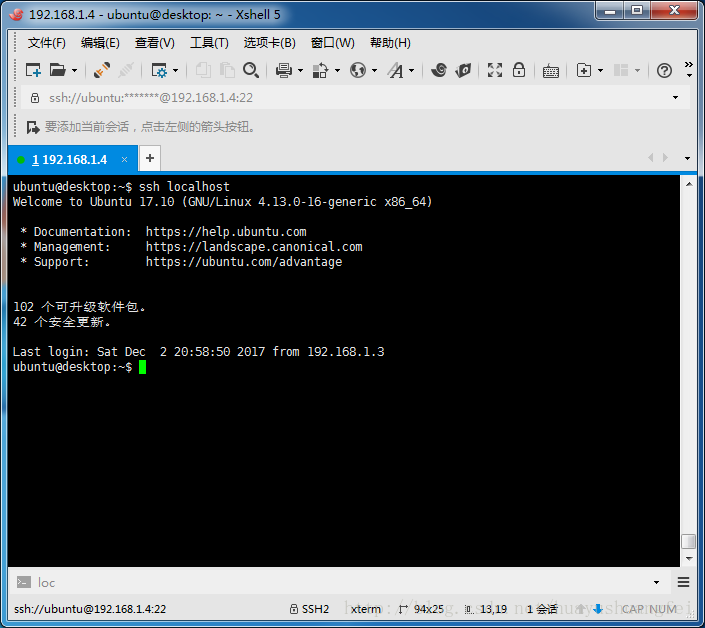
Task: Open the 帮助(H) menu
Action: [x=390, y=43]
